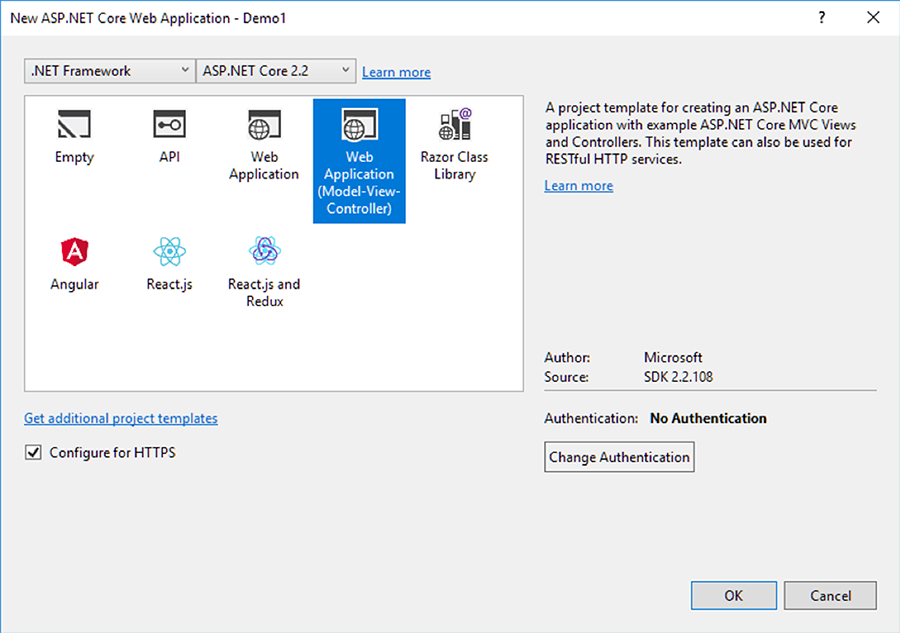Image resolution: width=900 pixels, height=633 pixels.
Task: Uncheck Configure for HTTPS
Action: click(x=33, y=452)
